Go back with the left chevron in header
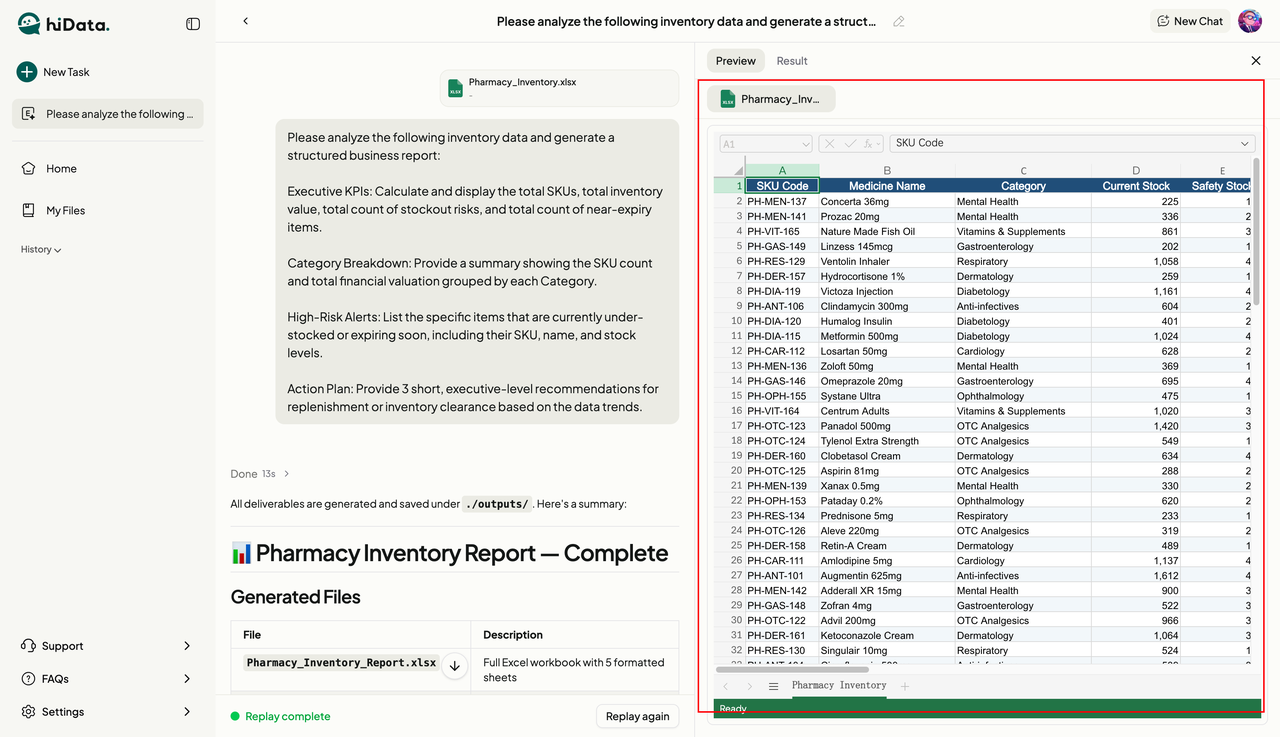 click(245, 21)
